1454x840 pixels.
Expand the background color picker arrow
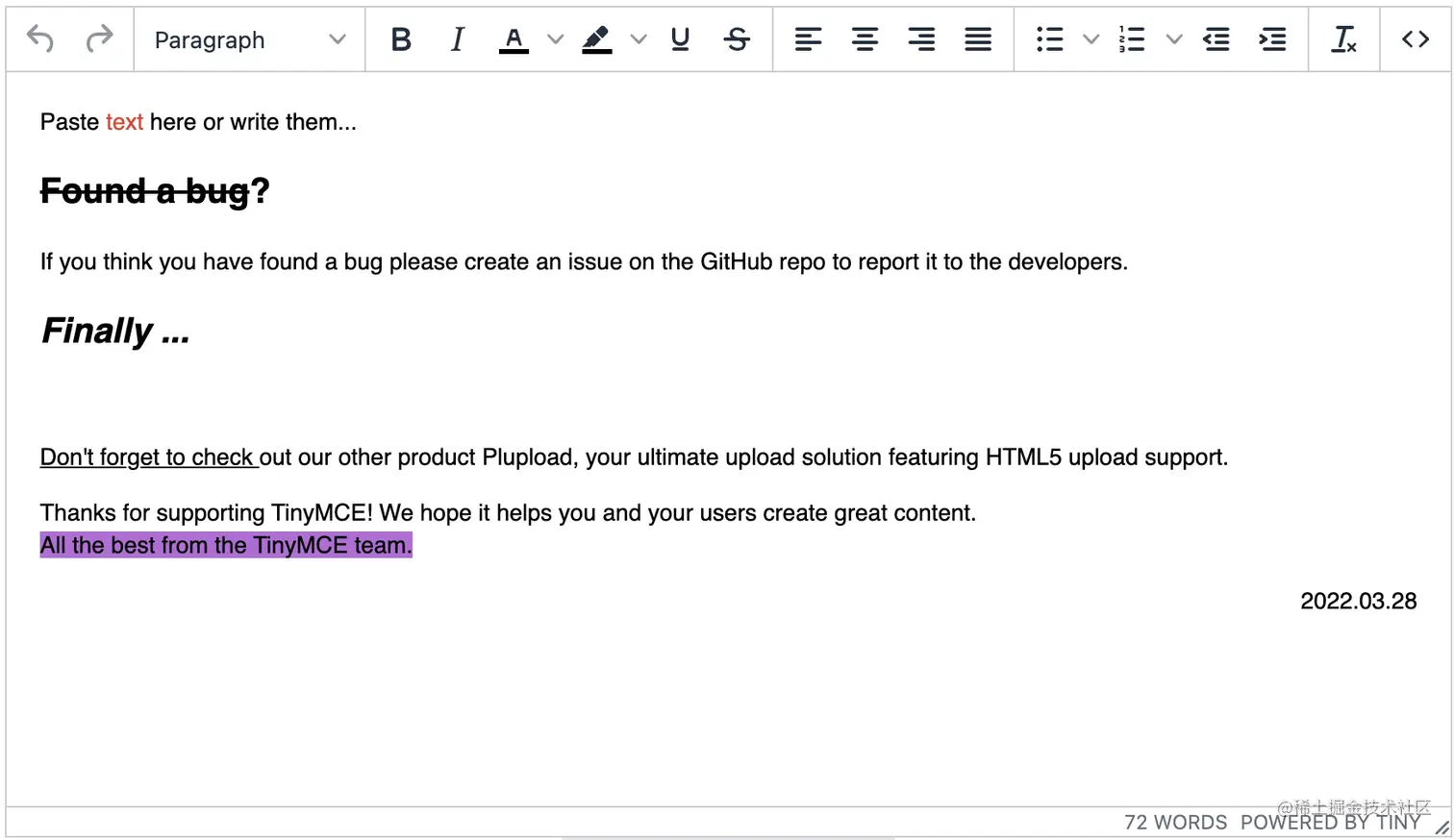[x=639, y=39]
